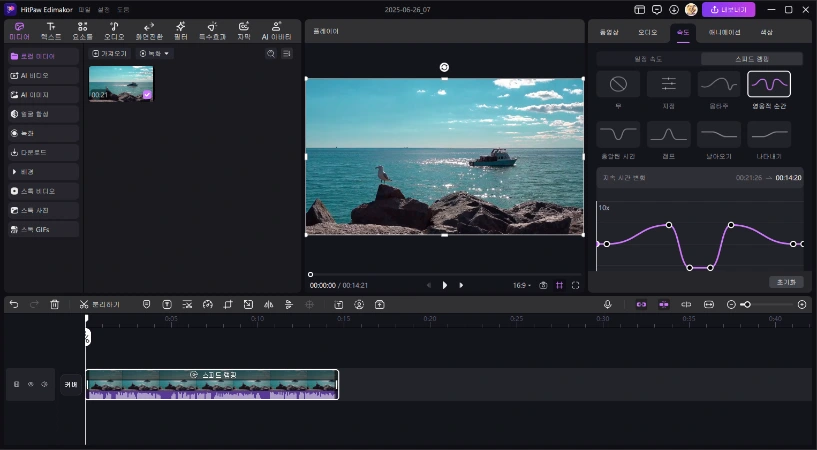This screenshot has height=450, width=817.
Task: Open the Media tab in the top toolbar
Action: pos(19,31)
